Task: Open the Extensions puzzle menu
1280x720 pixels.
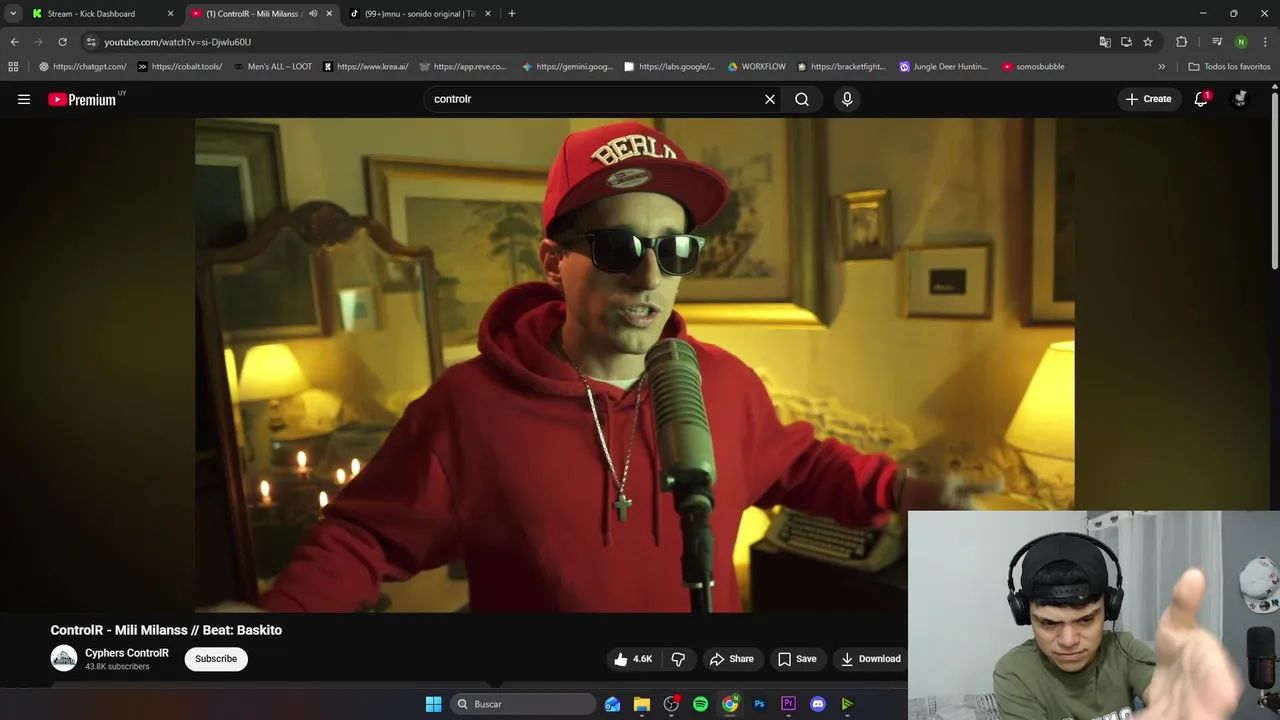Action: pyautogui.click(x=1182, y=42)
